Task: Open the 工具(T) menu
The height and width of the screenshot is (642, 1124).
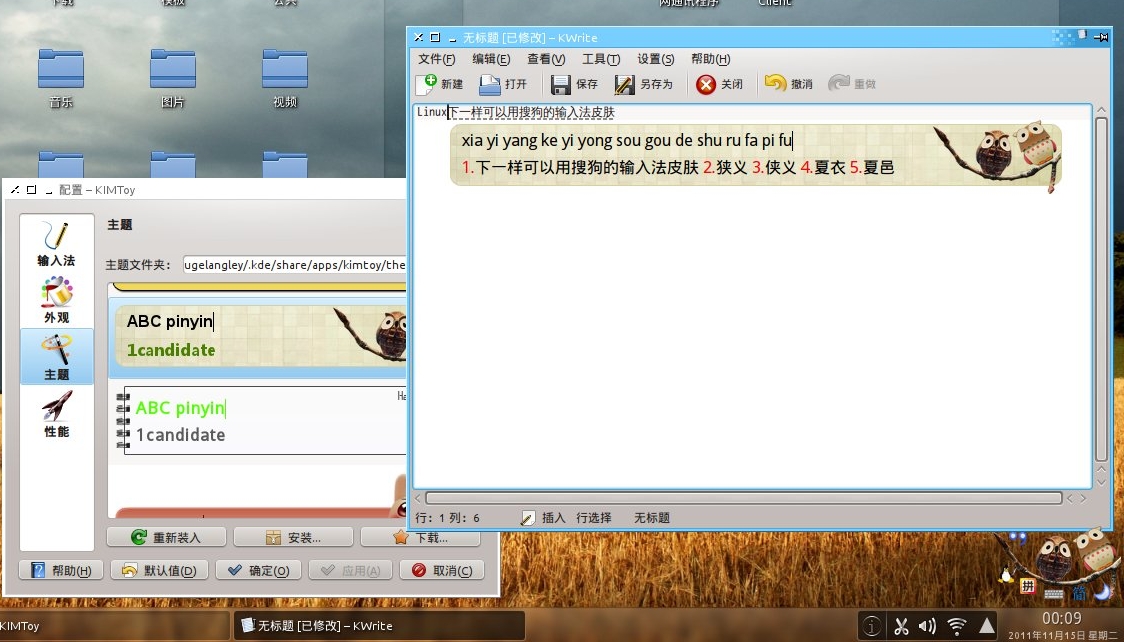Action: tap(601, 59)
